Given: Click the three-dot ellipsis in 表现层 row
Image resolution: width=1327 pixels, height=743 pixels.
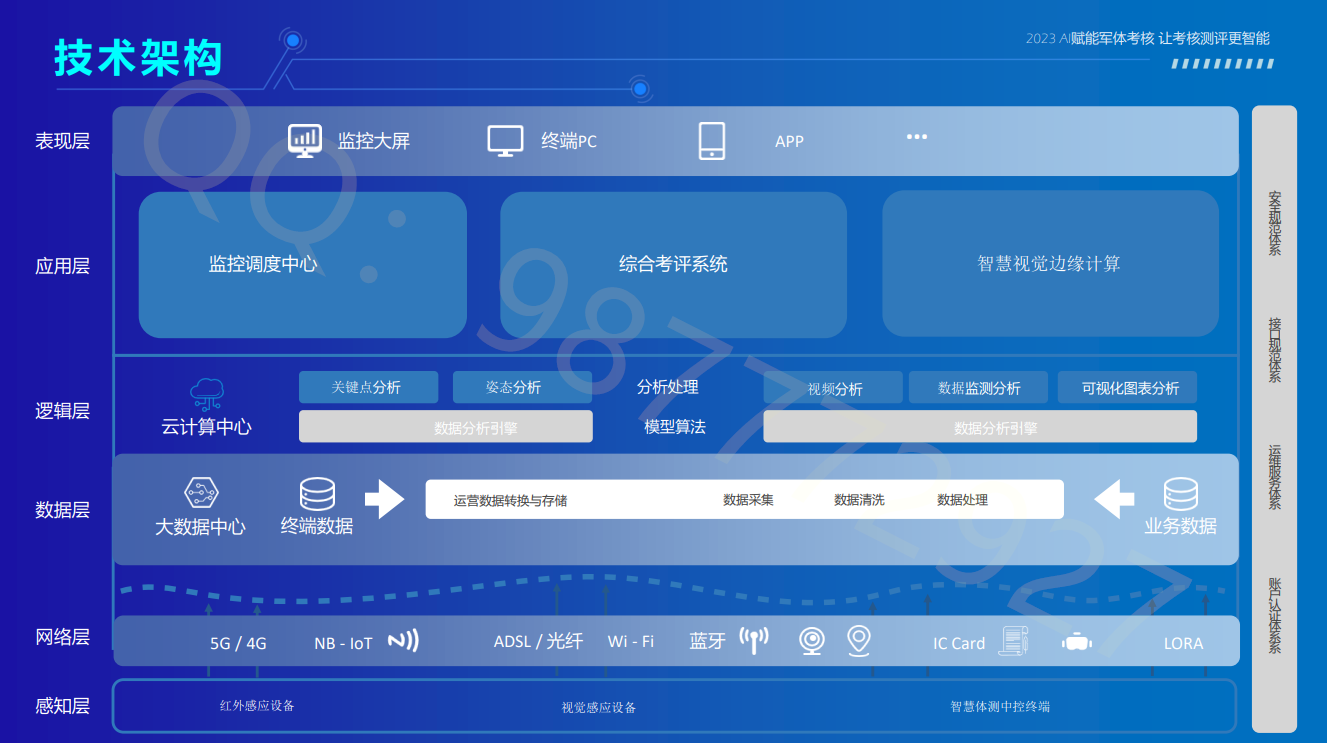Looking at the screenshot, I should coord(916,137).
